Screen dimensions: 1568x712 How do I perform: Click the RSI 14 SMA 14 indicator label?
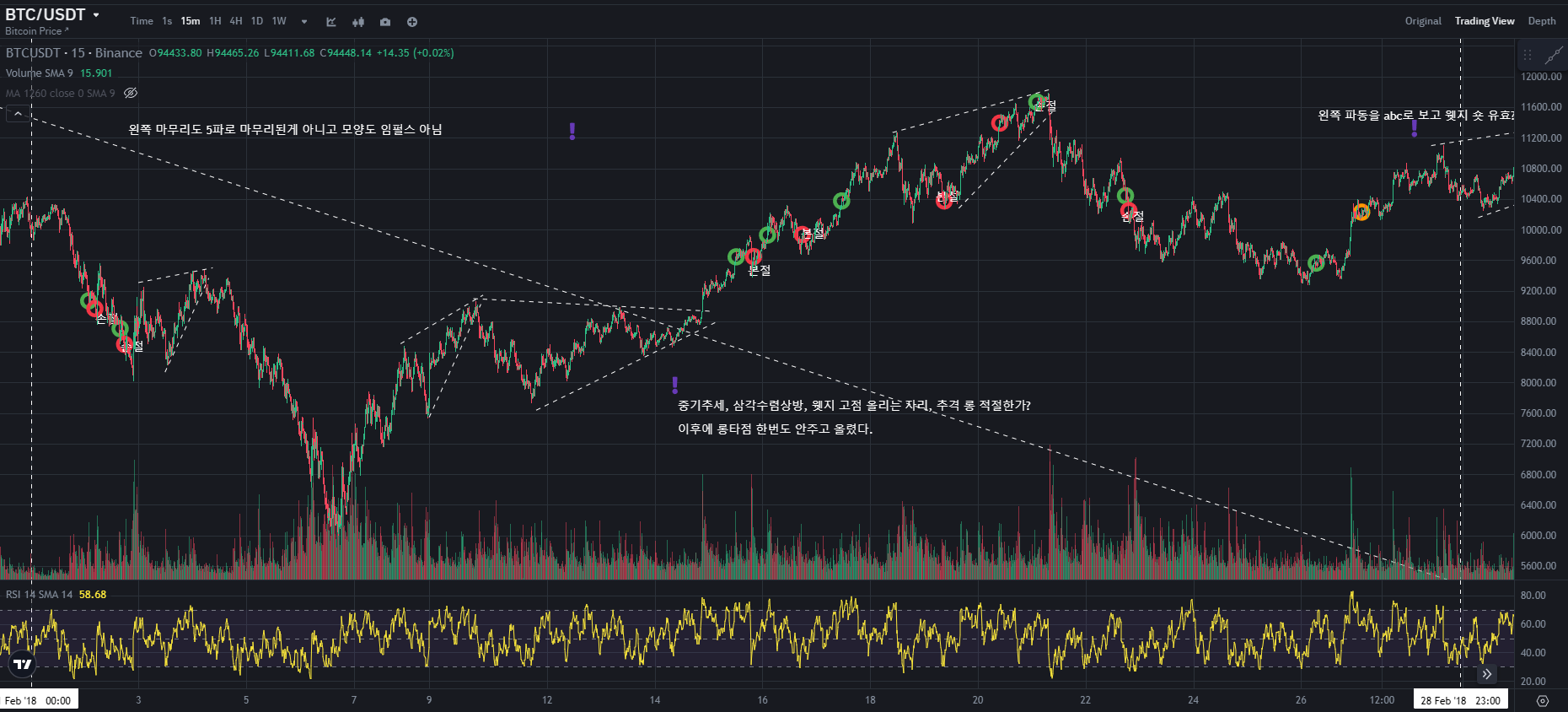pos(39,595)
